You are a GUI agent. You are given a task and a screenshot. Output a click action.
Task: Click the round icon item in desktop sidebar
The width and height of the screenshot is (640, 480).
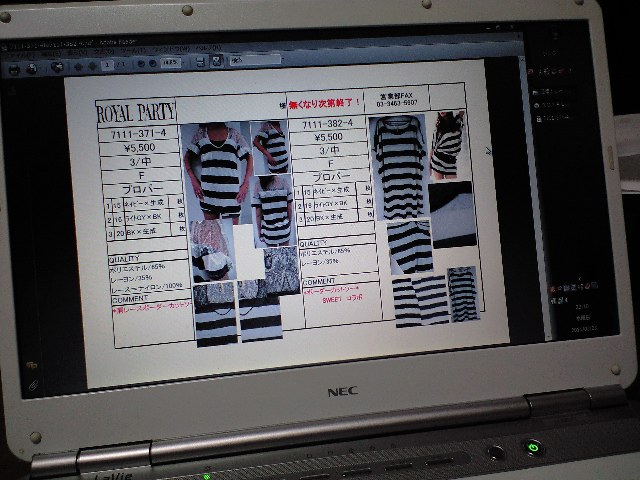click(x=550, y=106)
